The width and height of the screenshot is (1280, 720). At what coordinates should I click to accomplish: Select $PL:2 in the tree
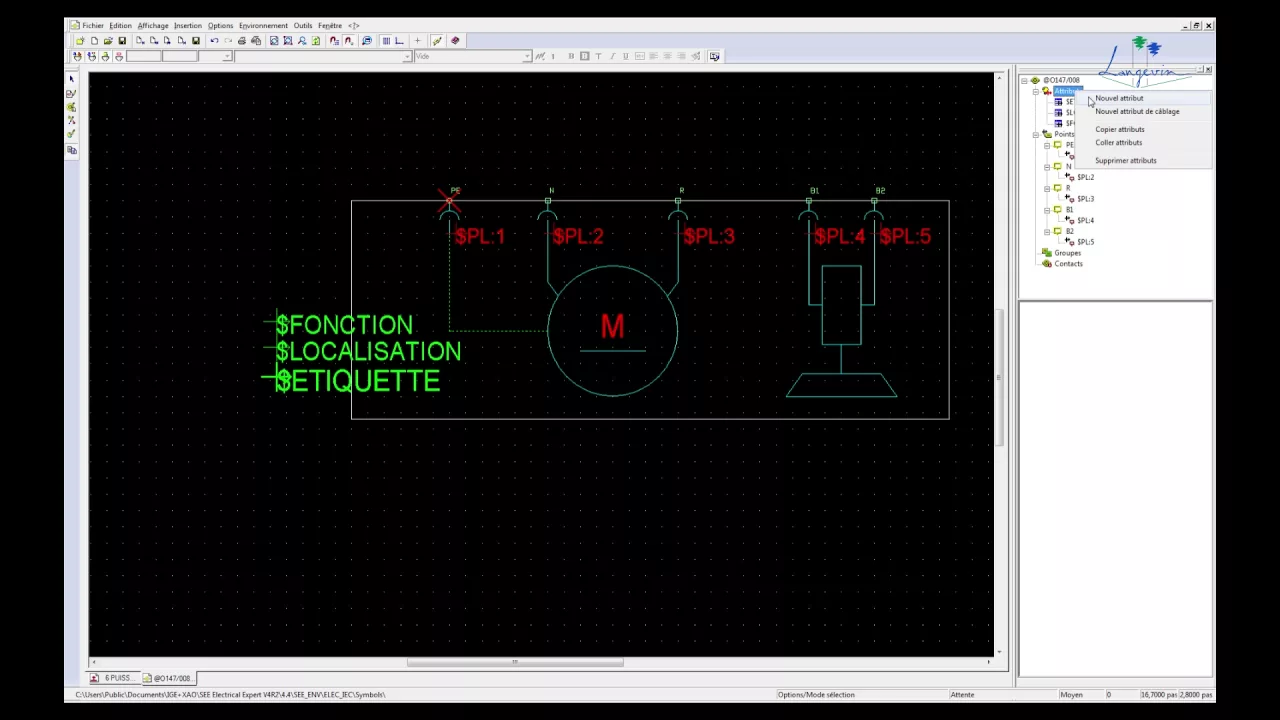coord(1085,177)
